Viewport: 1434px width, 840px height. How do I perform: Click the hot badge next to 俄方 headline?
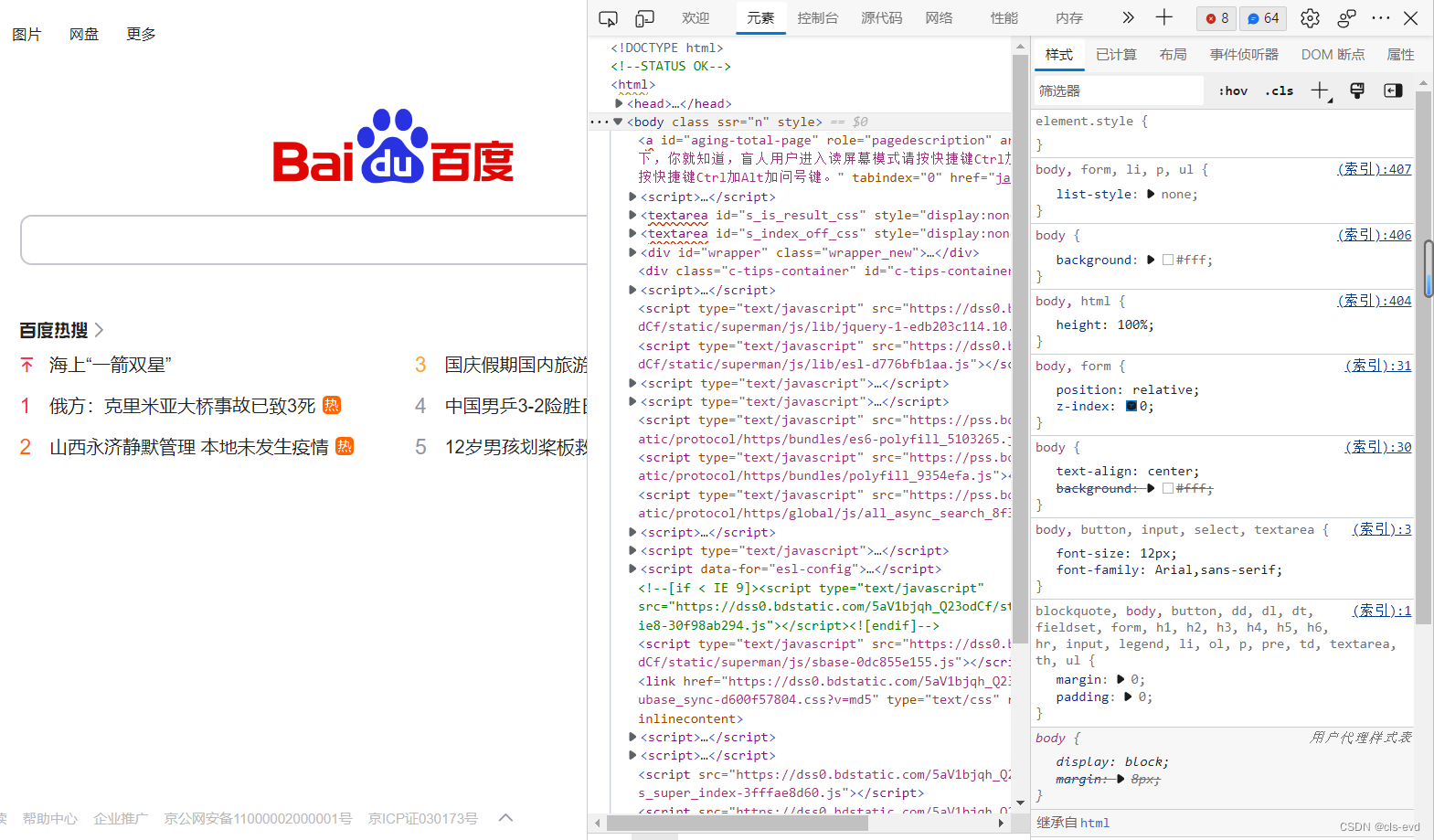point(332,405)
